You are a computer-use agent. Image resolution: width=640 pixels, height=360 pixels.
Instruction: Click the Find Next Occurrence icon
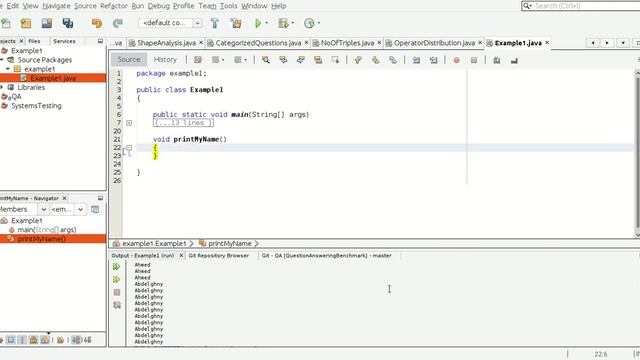[x=300, y=60]
